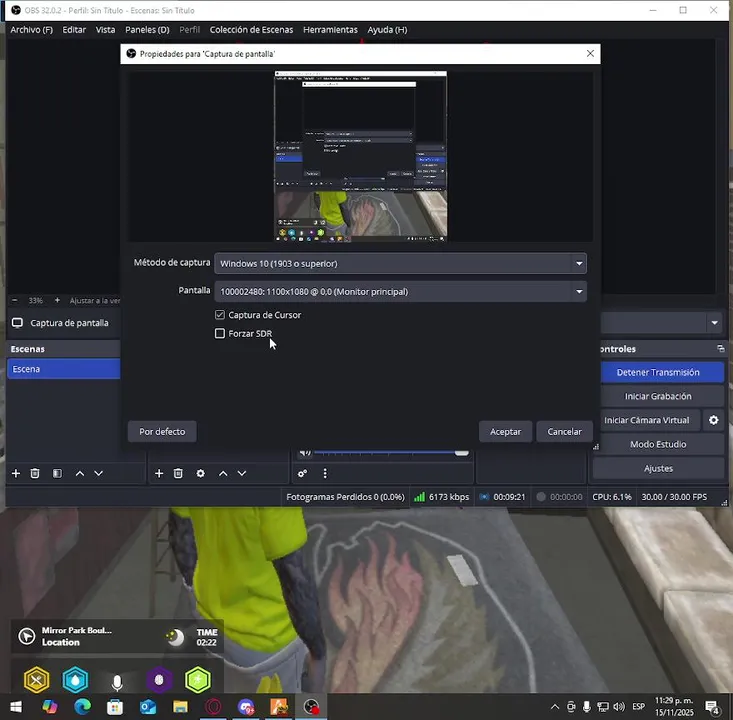This screenshot has width=733, height=720.
Task: Move source down with the sources down arrow
Action: (x=242, y=474)
